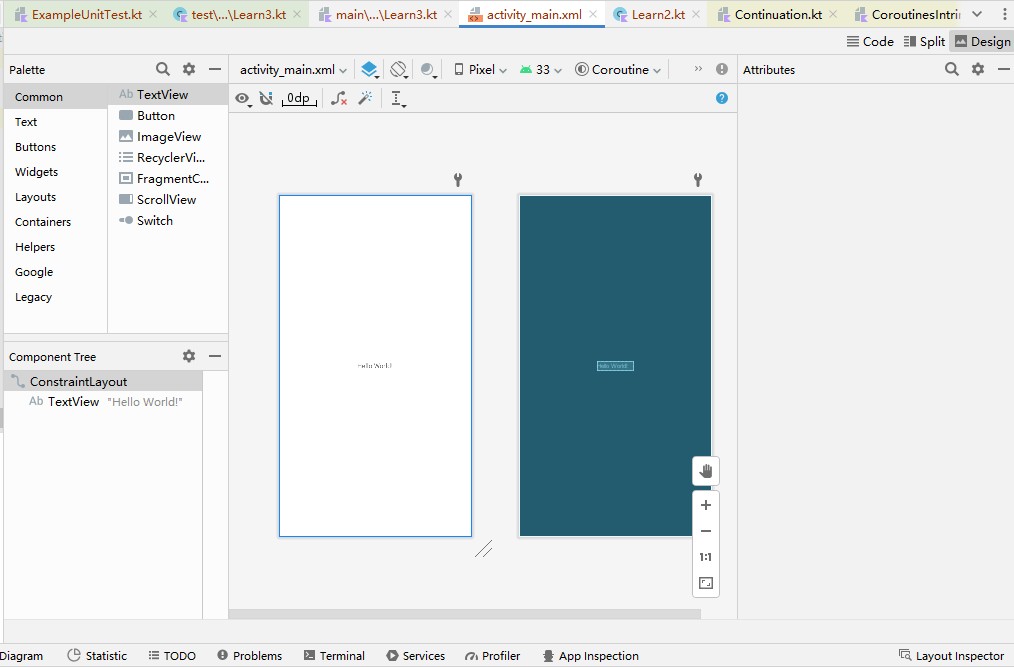The height and width of the screenshot is (667, 1014).
Task: Select Layouts palette category
Action: tap(56, 197)
